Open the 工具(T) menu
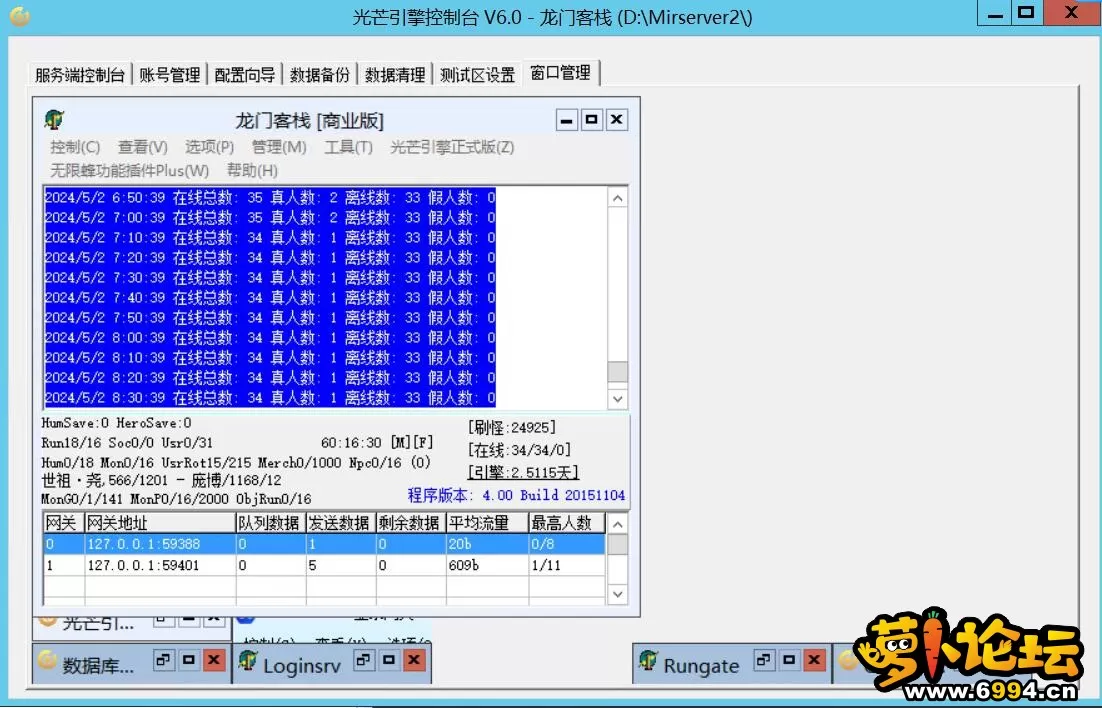The height and width of the screenshot is (708, 1102). click(349, 147)
